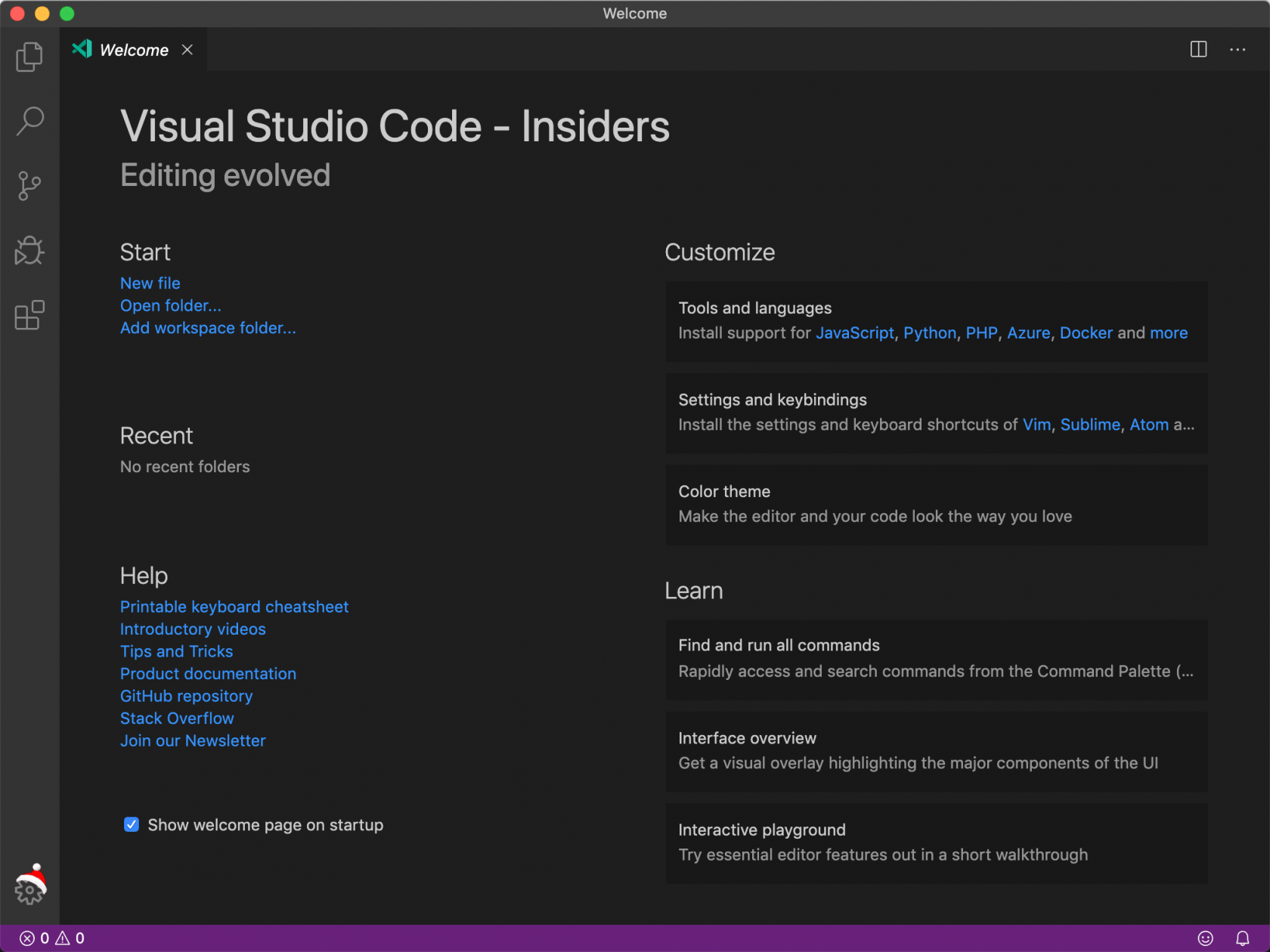Open the Introductory videos link
This screenshot has width=1270, height=952.
pyautogui.click(x=193, y=629)
